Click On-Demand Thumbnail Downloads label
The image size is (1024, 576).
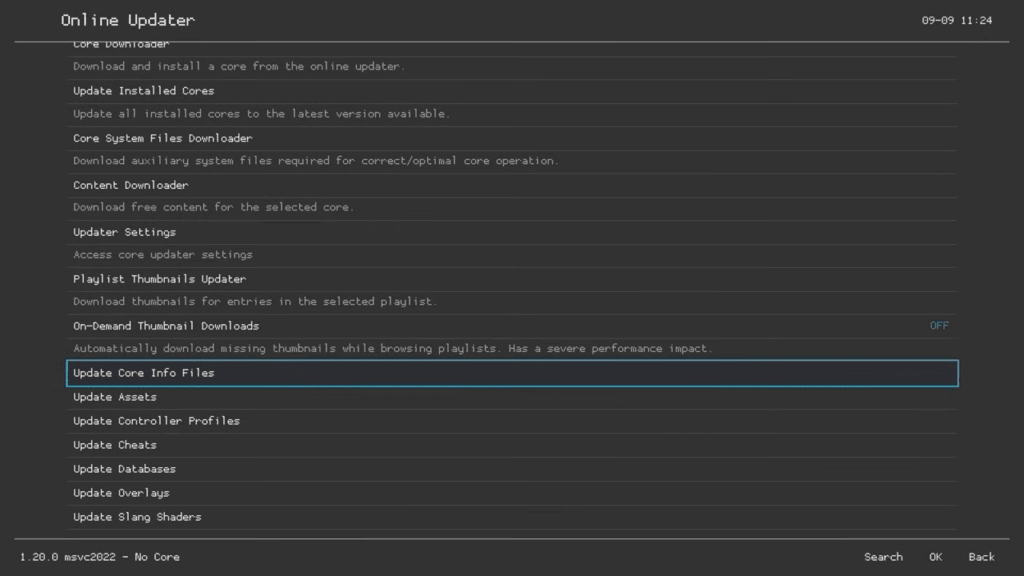pos(166,326)
